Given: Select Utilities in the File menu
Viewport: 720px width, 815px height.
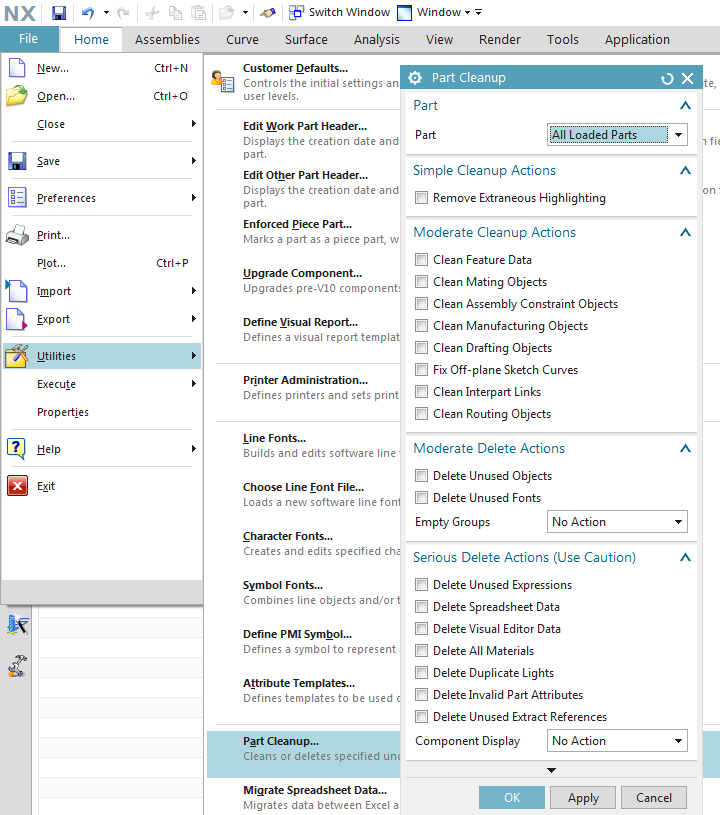Looking at the screenshot, I should click(102, 356).
